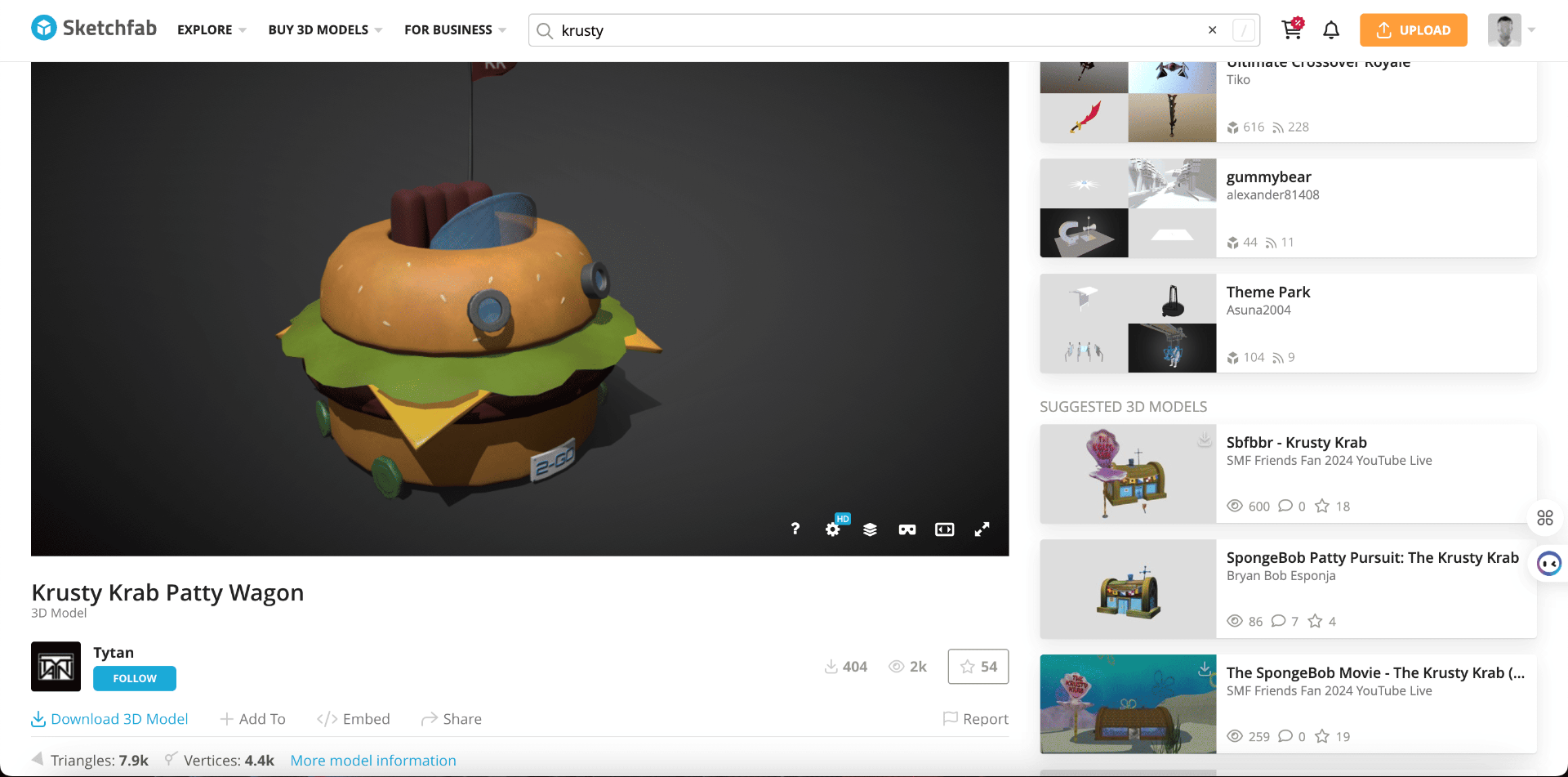The width and height of the screenshot is (1568, 777).
Task: Open SpongeBob Patty Pursuit model title
Action: click(x=1372, y=557)
